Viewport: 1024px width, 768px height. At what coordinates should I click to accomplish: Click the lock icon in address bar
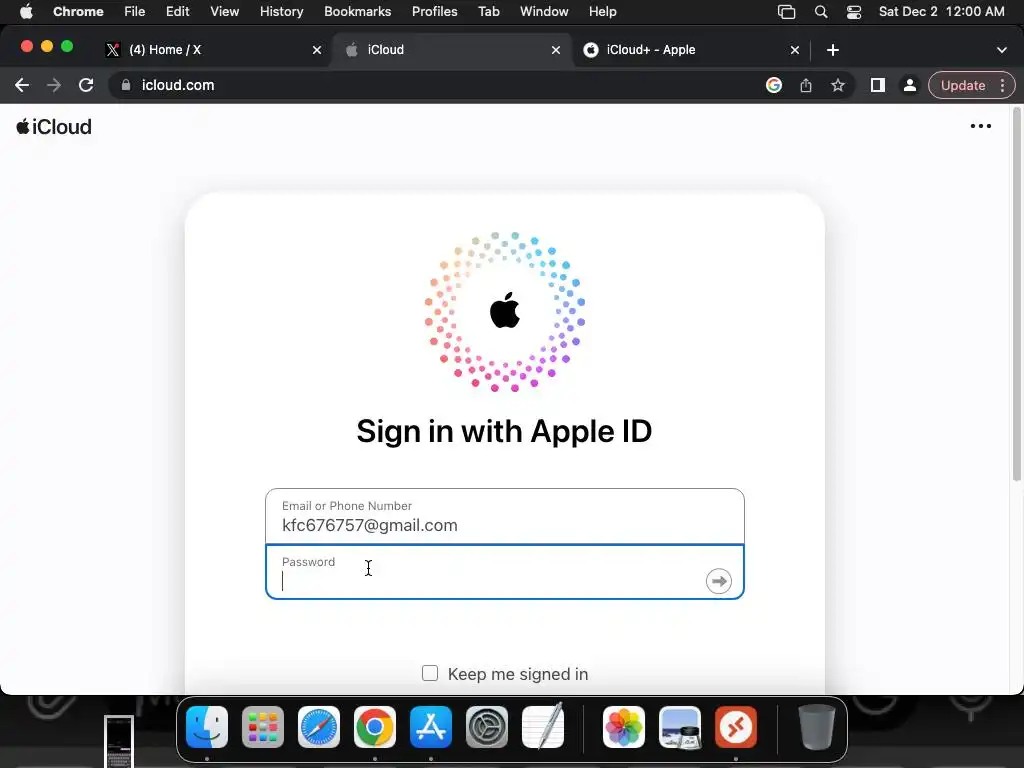[125, 85]
